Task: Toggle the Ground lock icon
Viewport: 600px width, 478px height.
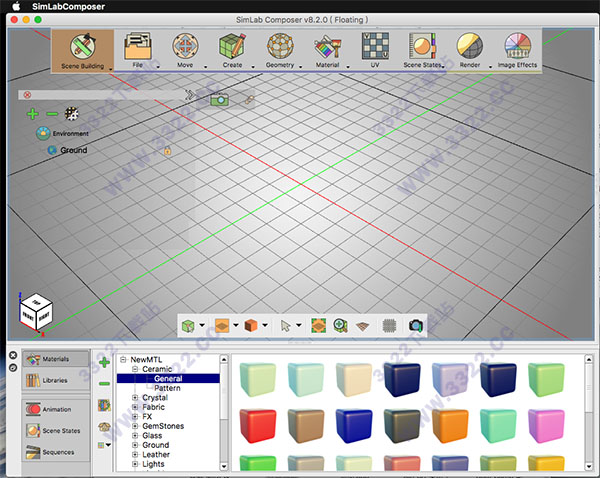Action: (168, 151)
